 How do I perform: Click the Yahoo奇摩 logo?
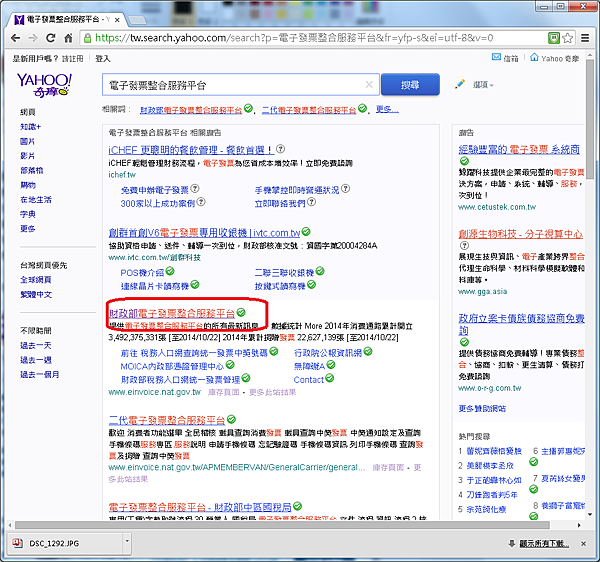42,87
